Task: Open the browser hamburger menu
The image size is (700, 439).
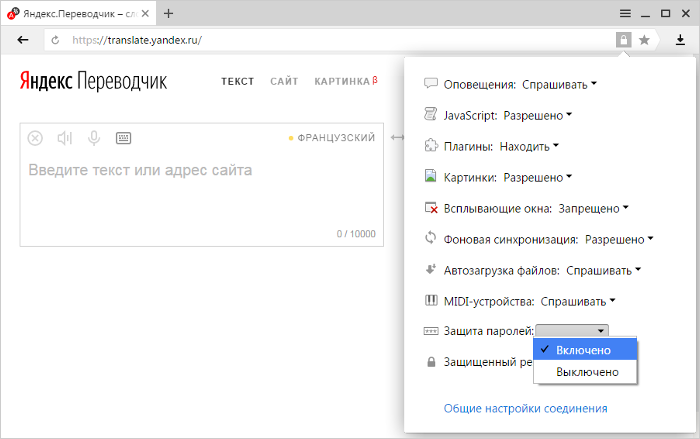Action: click(625, 13)
